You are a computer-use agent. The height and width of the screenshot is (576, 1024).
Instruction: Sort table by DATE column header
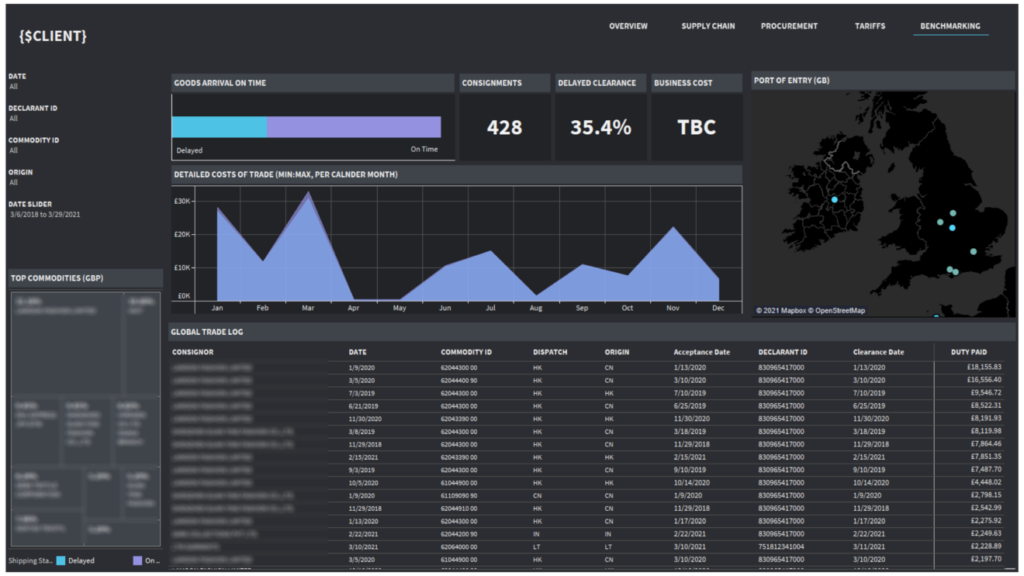coord(357,352)
